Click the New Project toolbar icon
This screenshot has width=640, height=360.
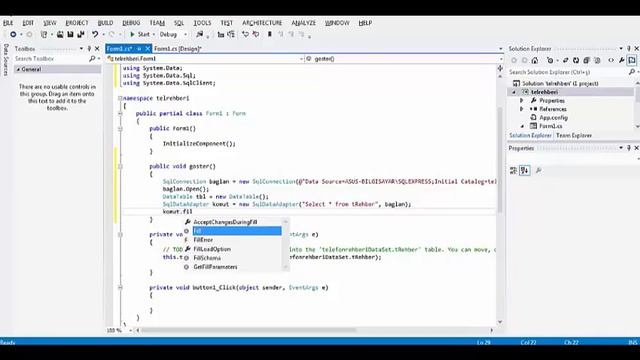44,35
